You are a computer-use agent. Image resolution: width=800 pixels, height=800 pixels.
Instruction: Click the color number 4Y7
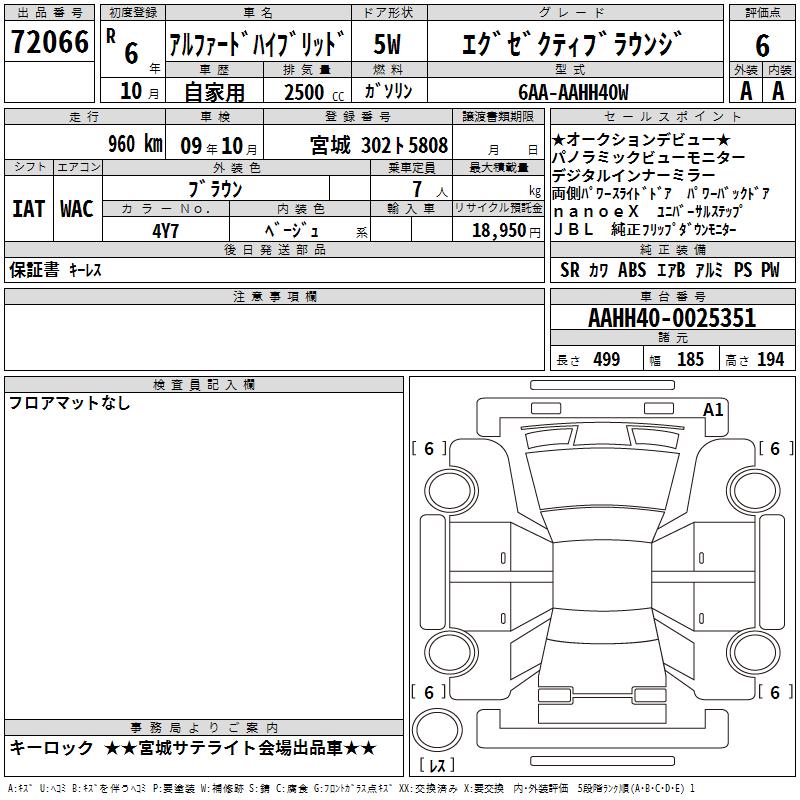coord(165,229)
